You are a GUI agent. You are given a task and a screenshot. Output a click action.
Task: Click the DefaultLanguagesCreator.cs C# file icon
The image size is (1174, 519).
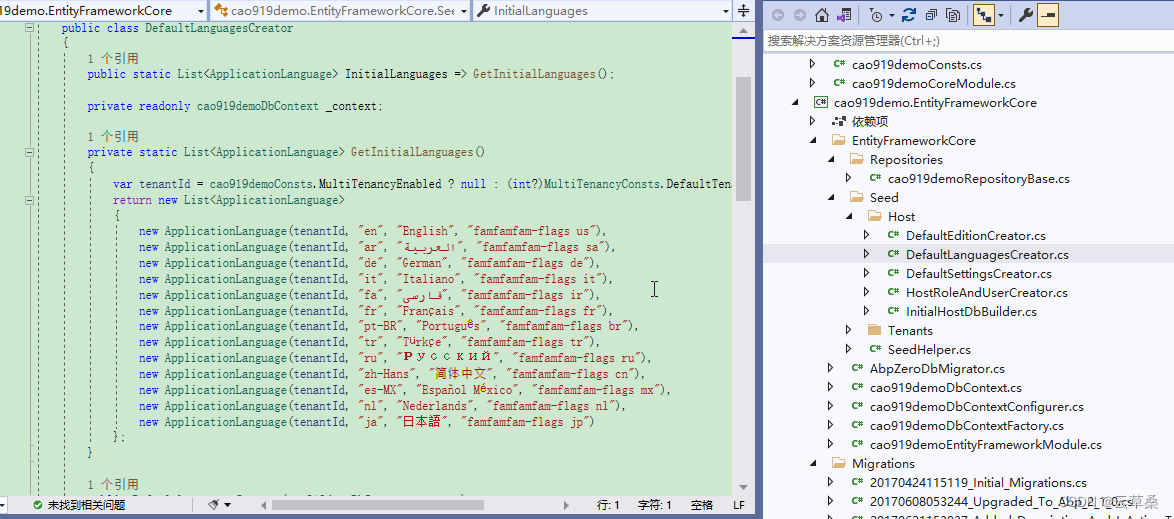[893, 255]
